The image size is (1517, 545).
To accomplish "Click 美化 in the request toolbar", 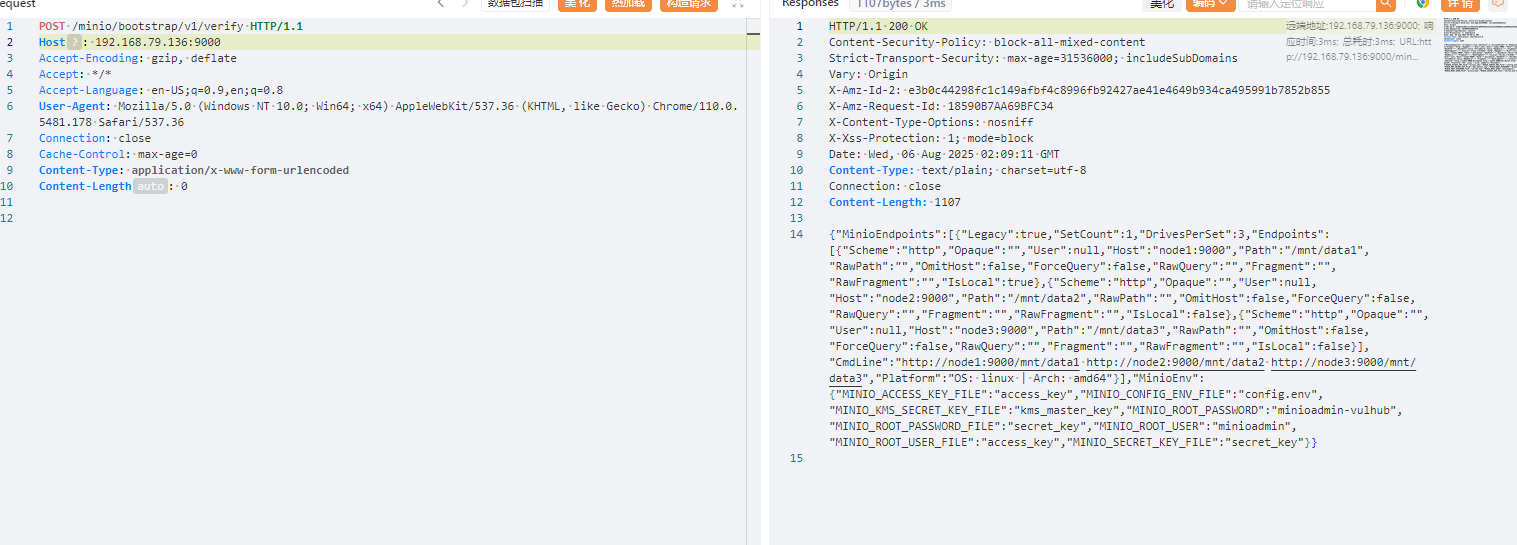I will (x=577, y=4).
